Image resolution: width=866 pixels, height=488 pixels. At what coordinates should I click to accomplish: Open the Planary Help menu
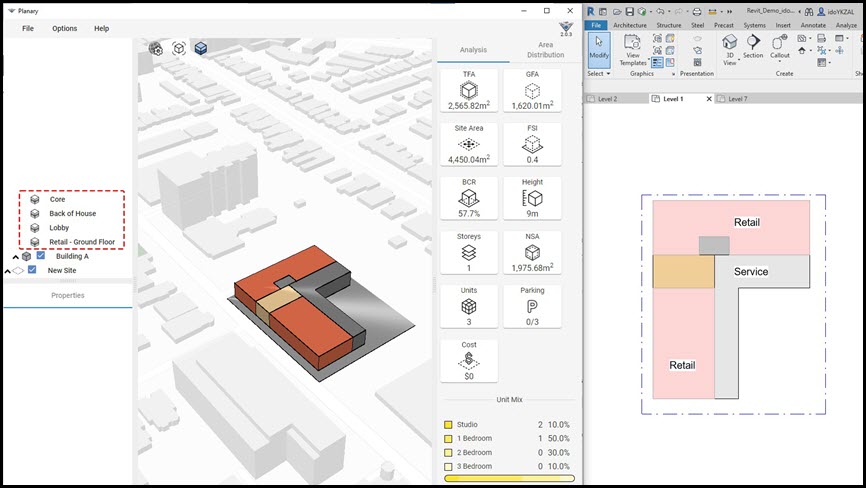[x=102, y=28]
